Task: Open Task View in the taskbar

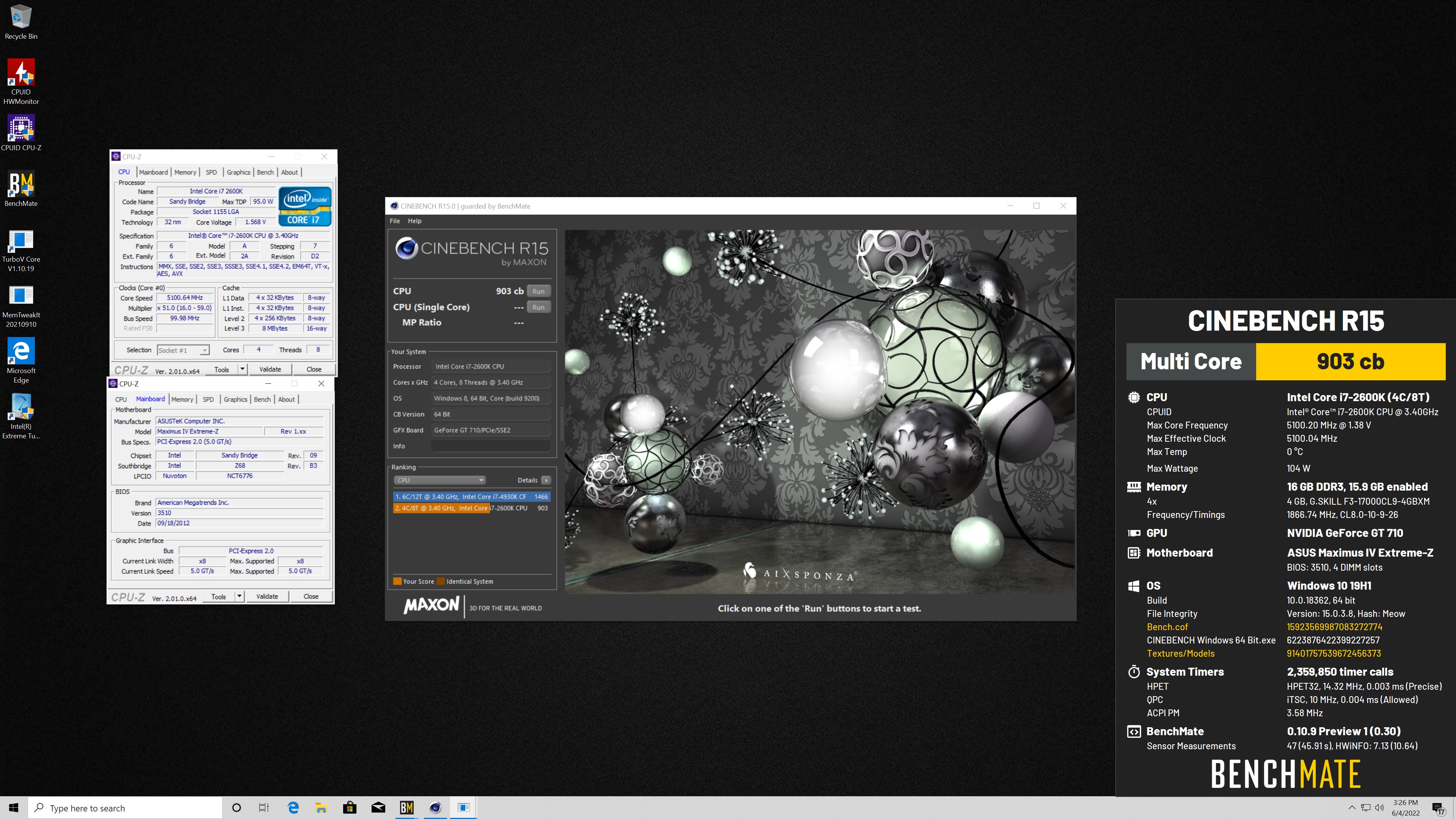Action: pyautogui.click(x=264, y=808)
